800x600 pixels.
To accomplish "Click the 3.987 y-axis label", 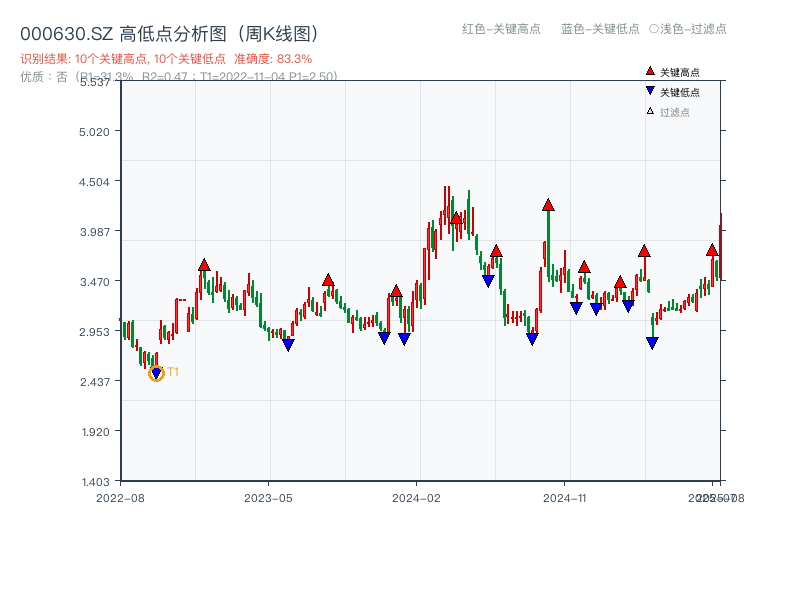I will click(x=94, y=232).
